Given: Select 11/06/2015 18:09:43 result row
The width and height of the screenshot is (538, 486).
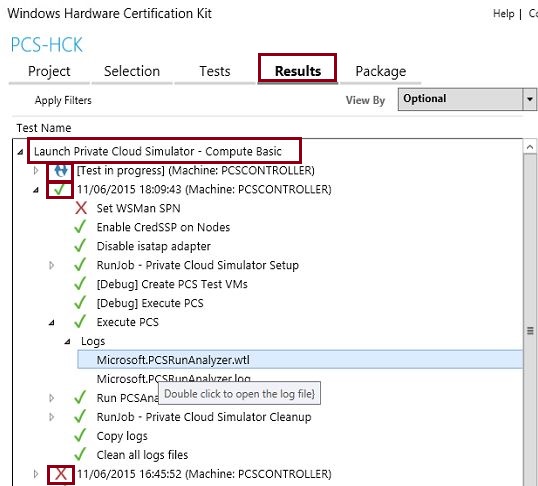Looking at the screenshot, I should pyautogui.click(x=204, y=189).
